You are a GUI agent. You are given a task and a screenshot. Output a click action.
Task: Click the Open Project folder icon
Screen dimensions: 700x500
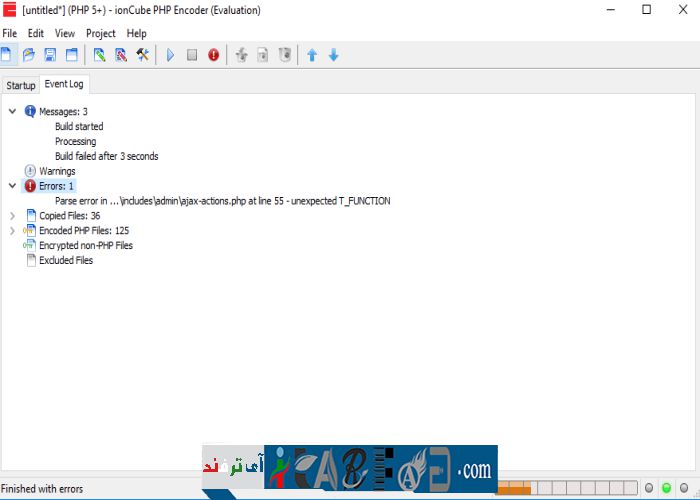[x=29, y=55]
